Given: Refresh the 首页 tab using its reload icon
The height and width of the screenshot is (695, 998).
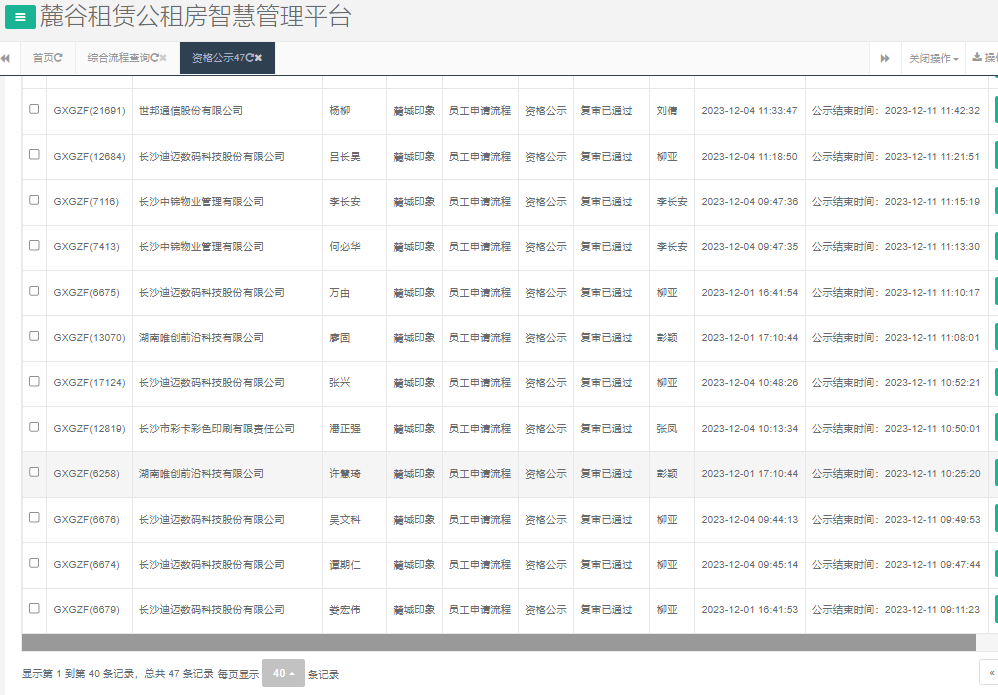Looking at the screenshot, I should coord(59,58).
